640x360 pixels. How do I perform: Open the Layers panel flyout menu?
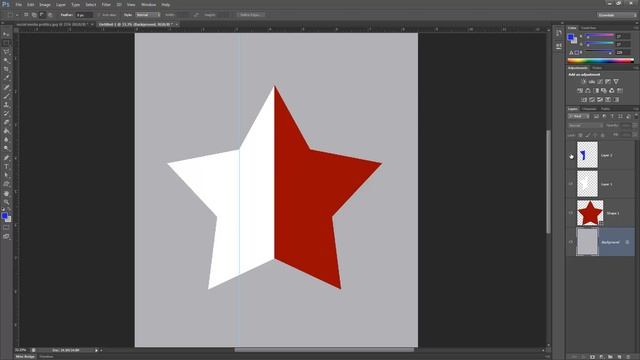pyautogui.click(x=636, y=109)
